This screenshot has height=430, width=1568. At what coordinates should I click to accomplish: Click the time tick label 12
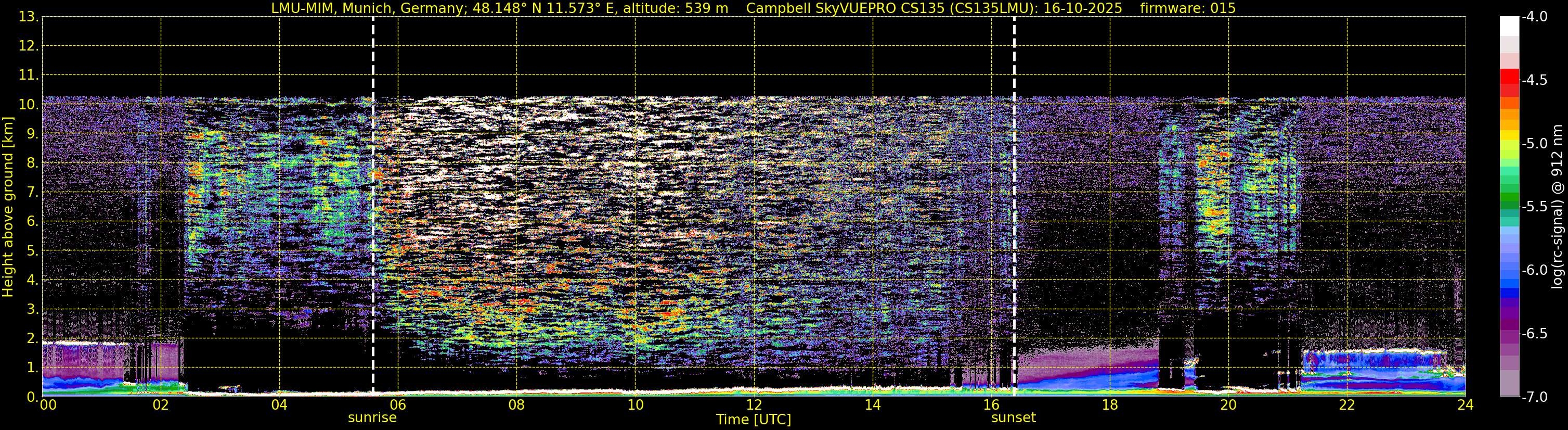pyautogui.click(x=754, y=405)
